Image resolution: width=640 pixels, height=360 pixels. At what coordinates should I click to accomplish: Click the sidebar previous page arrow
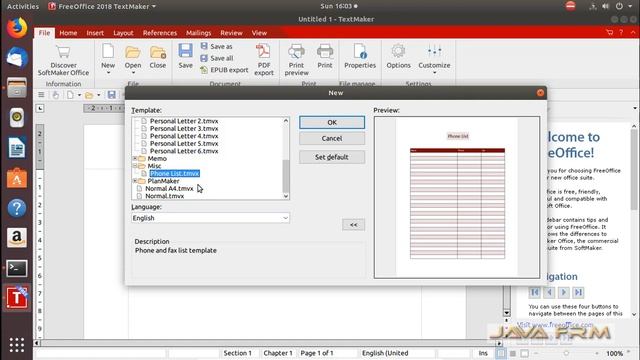click(549, 292)
